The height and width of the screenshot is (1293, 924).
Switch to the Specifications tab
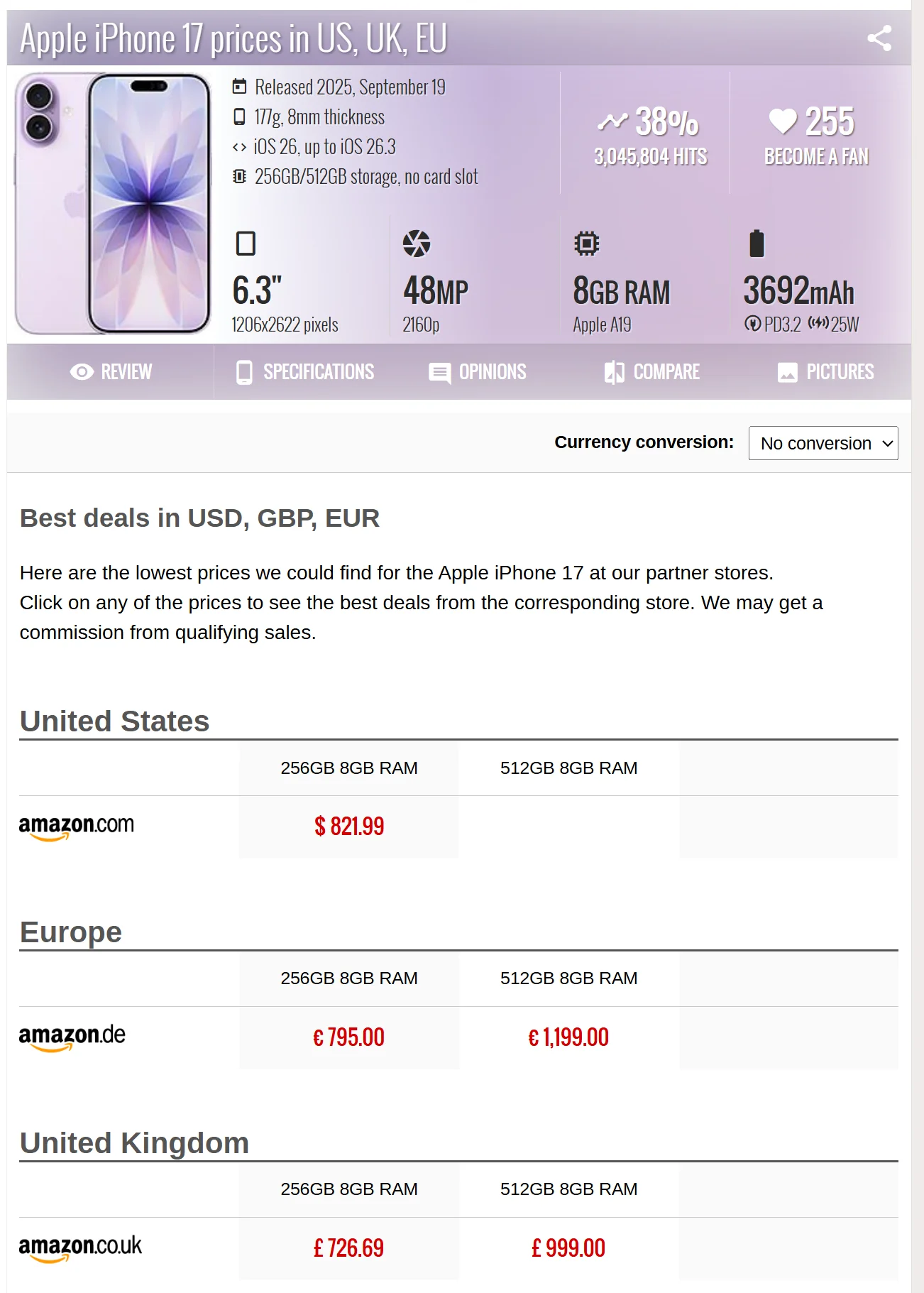[x=305, y=372]
